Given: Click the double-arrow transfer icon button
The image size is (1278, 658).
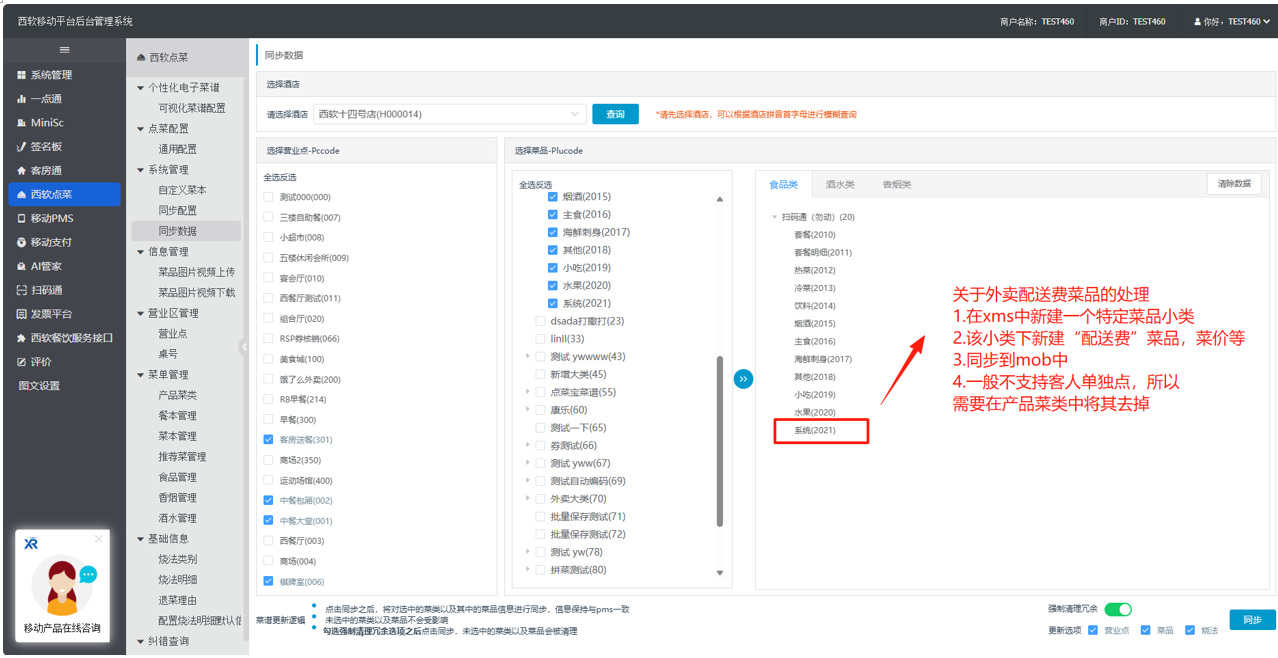Looking at the screenshot, I should [x=743, y=379].
